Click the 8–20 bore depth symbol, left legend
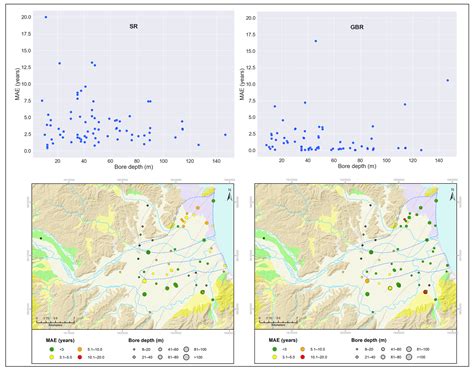Screen dimensions: 474x372 click(134, 349)
